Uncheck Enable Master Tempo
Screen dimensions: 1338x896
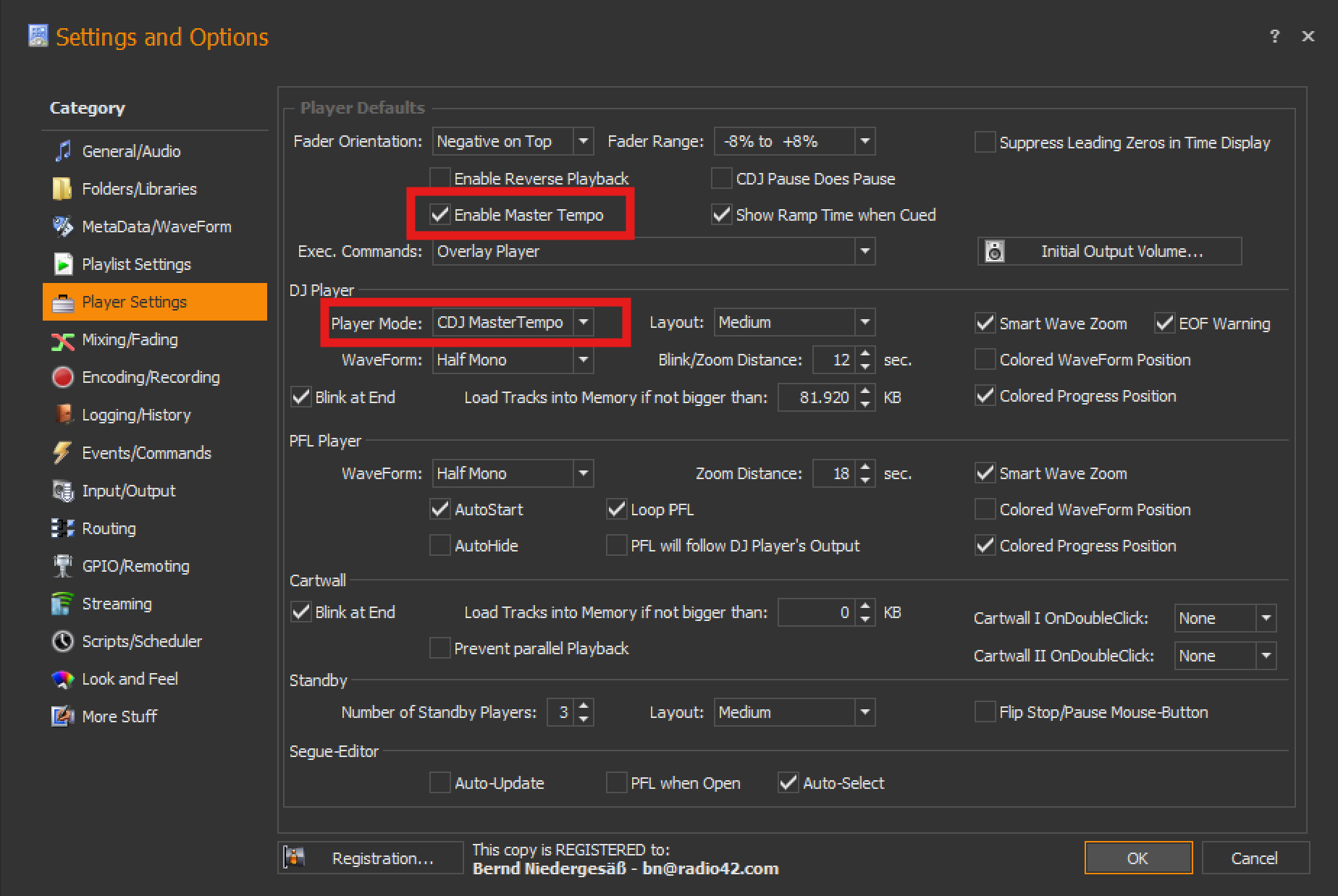pyautogui.click(x=440, y=215)
